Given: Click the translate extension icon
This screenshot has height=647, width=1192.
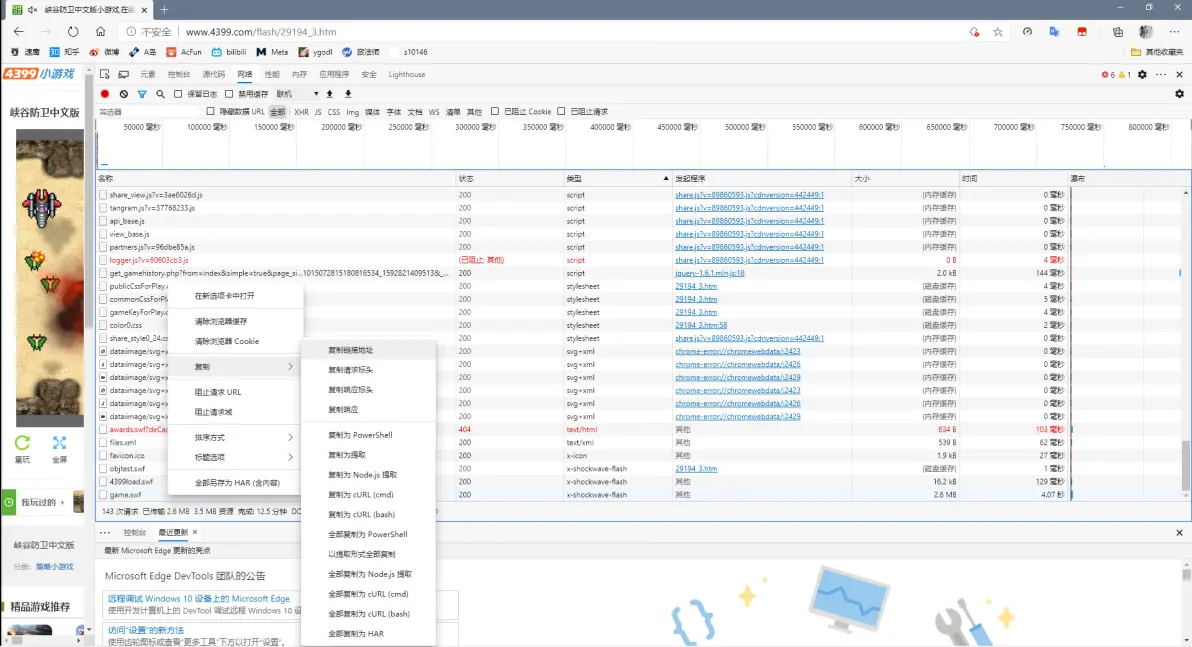Looking at the screenshot, I should [x=1054, y=32].
